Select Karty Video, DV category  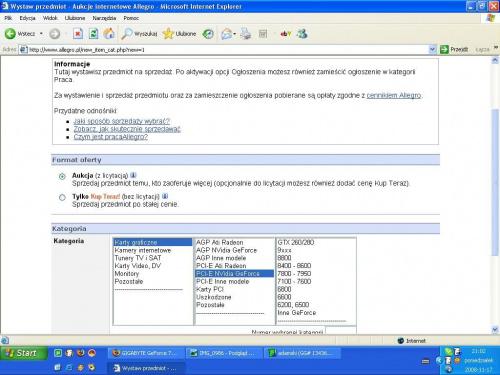tap(153, 266)
